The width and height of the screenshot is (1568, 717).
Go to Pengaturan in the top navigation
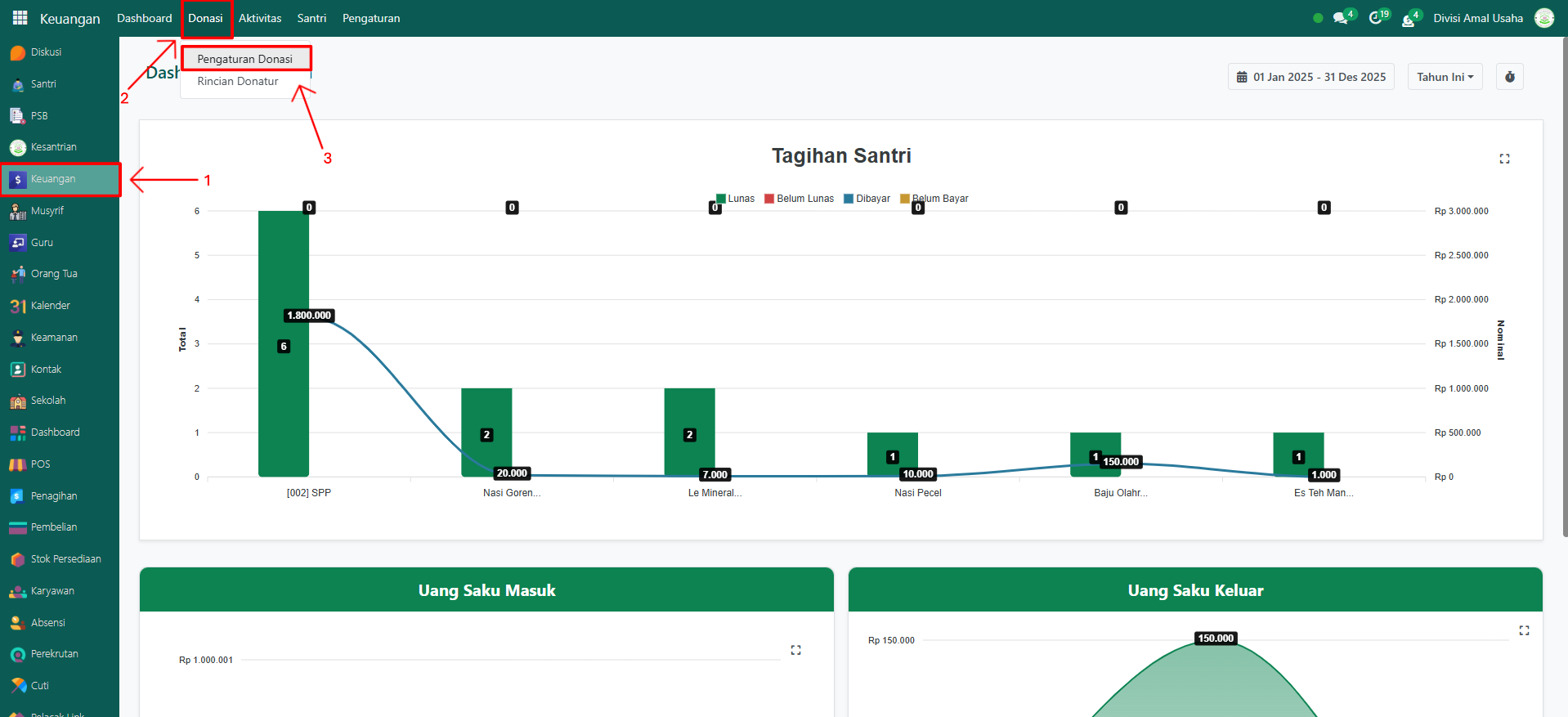click(x=371, y=18)
